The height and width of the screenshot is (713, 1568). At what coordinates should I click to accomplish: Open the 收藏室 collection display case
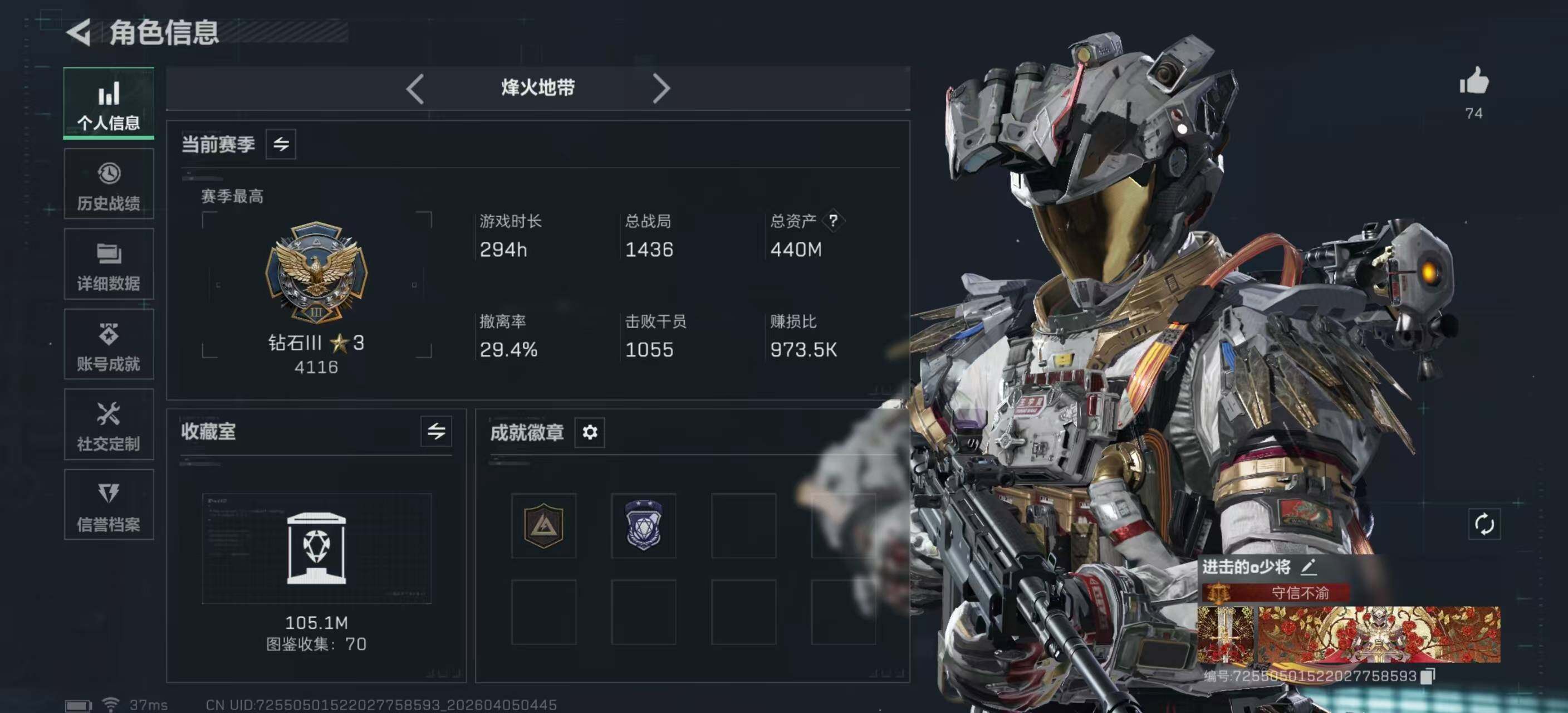coord(316,549)
